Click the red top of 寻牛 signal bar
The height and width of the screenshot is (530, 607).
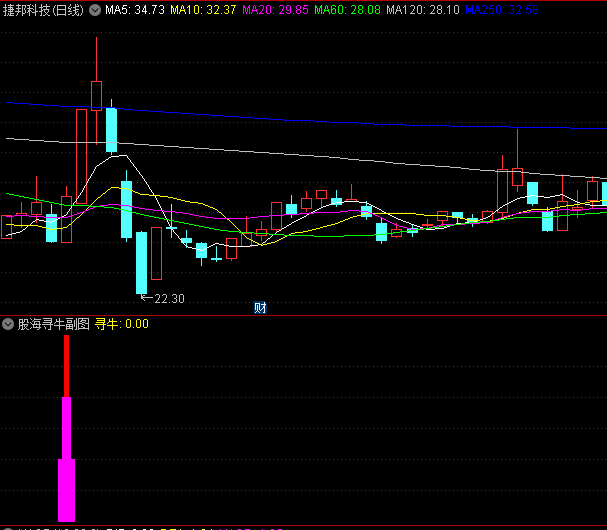pos(67,366)
